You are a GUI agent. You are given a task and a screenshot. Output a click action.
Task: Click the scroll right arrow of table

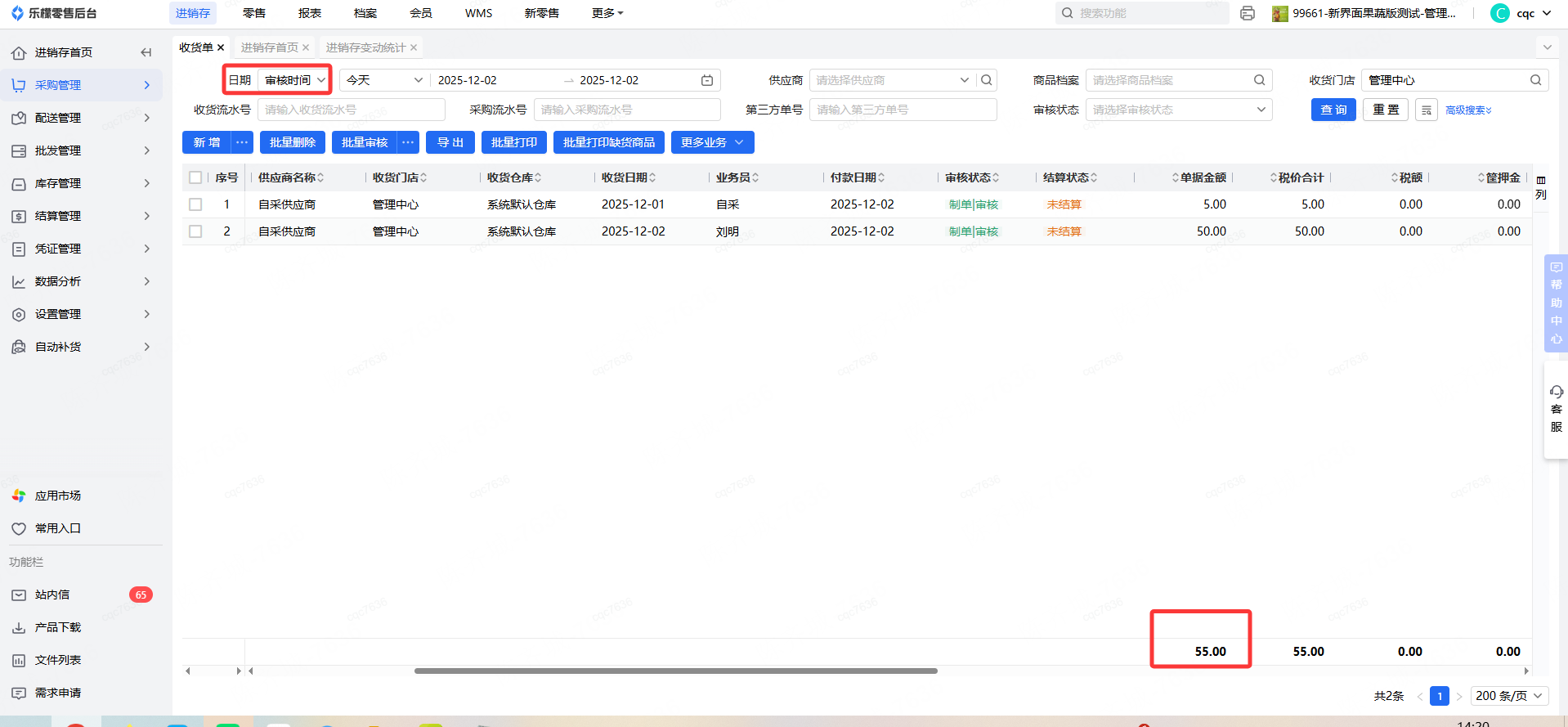[1525, 671]
